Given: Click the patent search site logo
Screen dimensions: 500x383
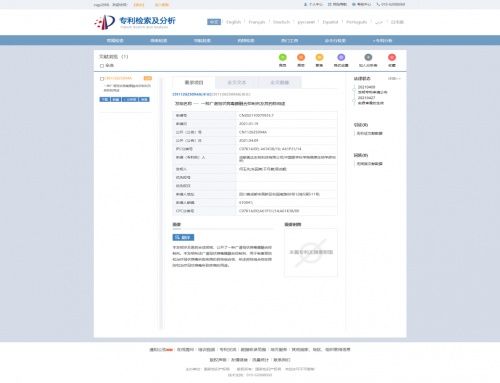Looking at the screenshot, I should click(135, 22).
